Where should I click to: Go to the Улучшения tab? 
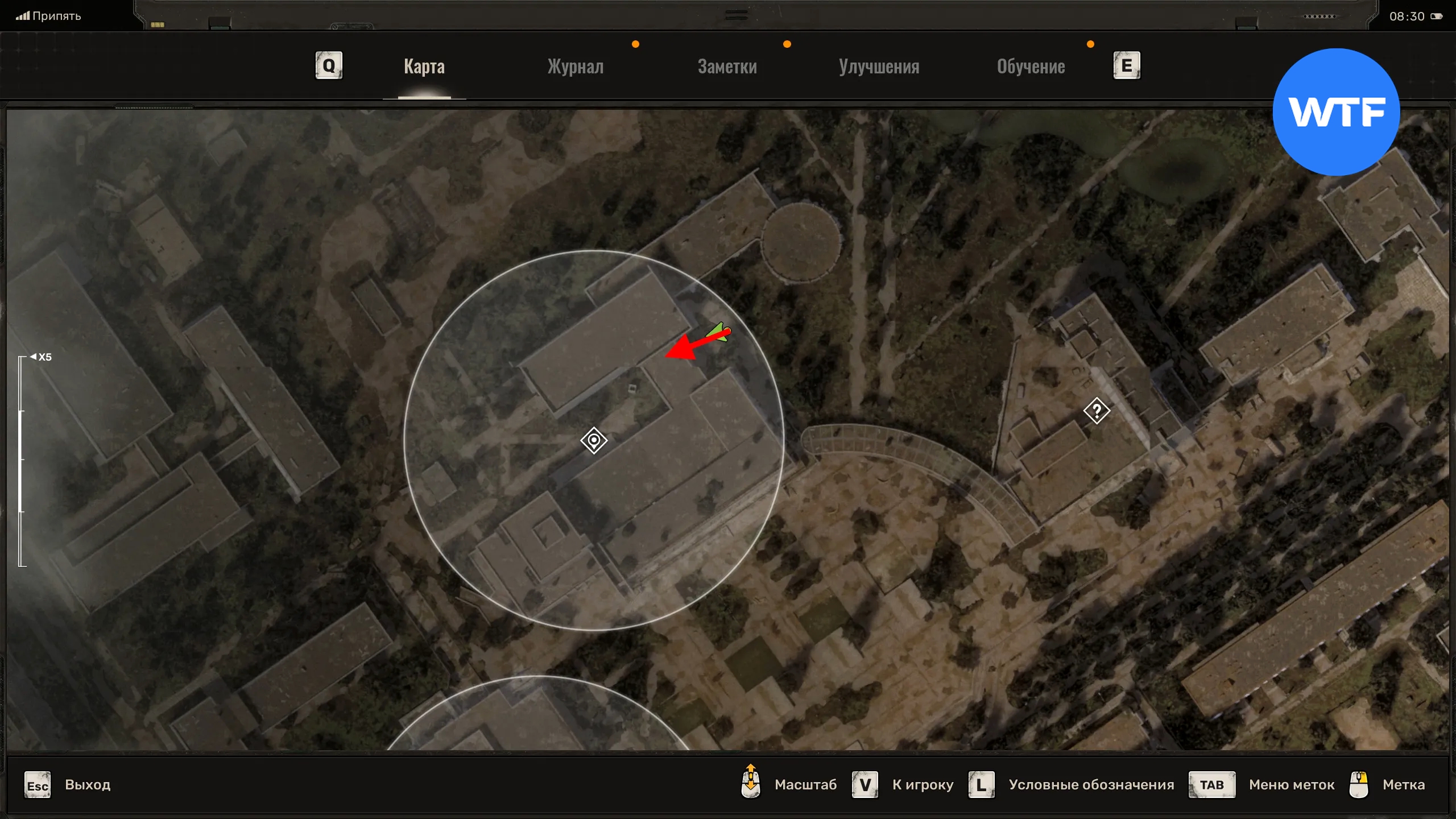click(879, 67)
